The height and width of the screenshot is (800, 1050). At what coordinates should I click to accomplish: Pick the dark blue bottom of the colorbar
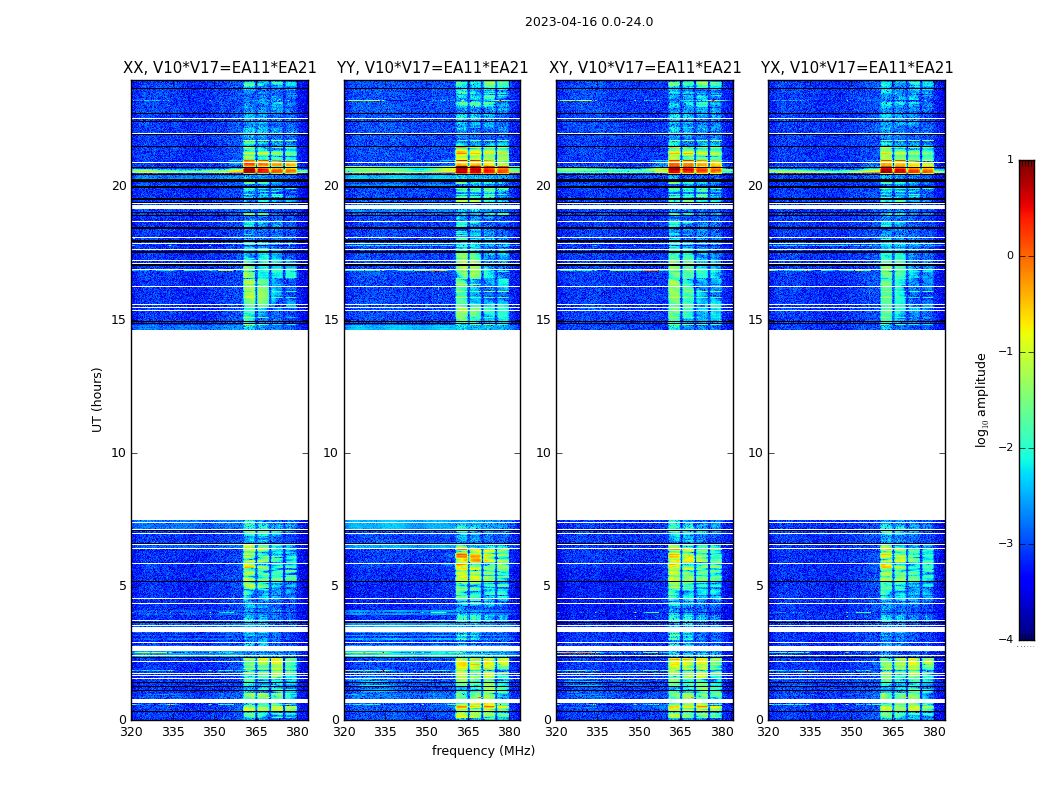[1026, 633]
